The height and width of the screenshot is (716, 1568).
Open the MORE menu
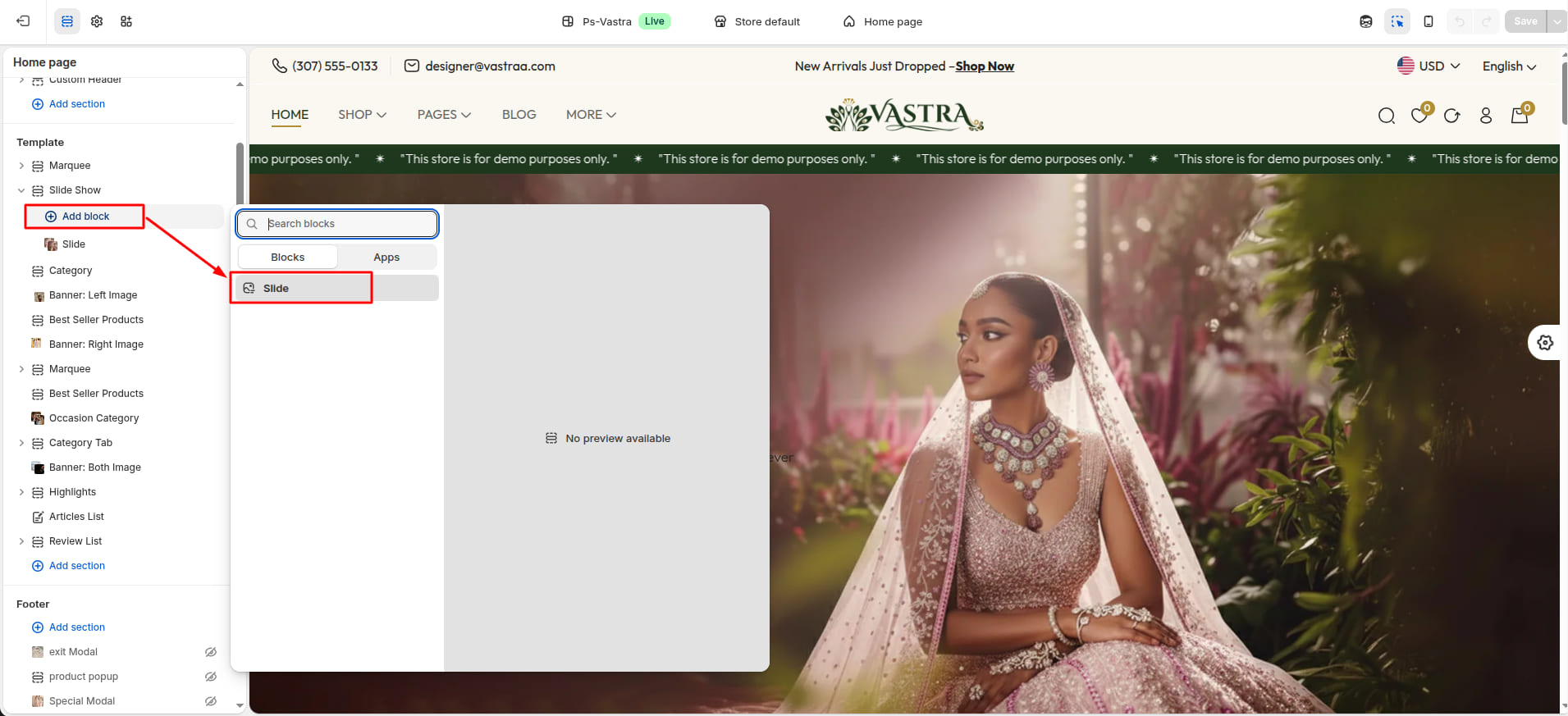pyautogui.click(x=591, y=115)
